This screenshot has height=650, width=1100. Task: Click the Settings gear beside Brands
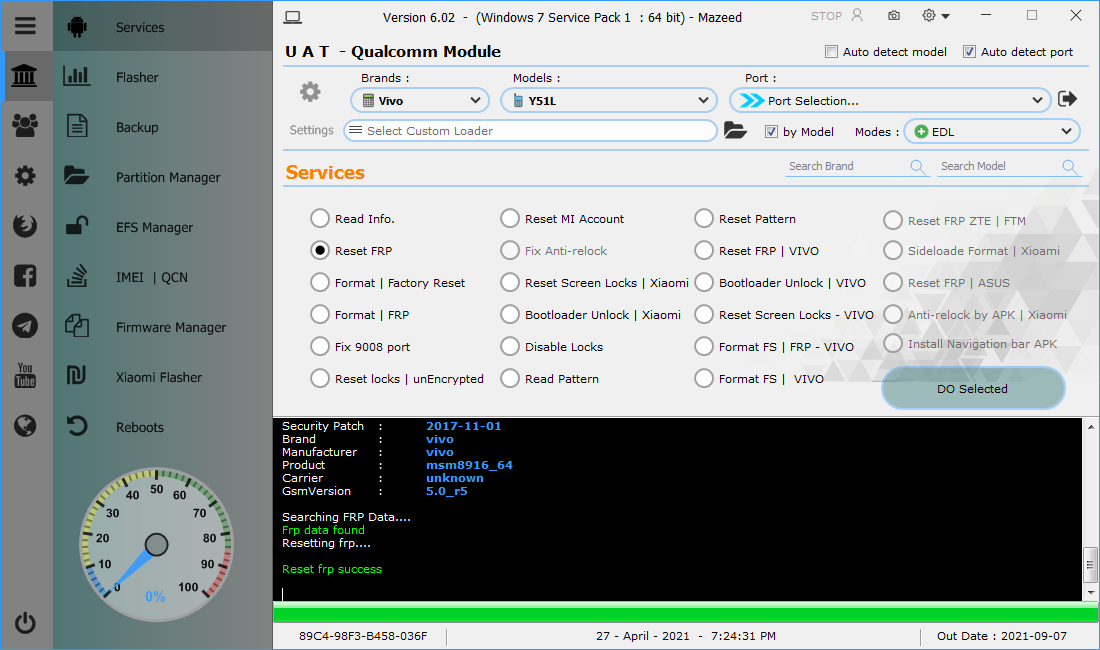(x=310, y=92)
